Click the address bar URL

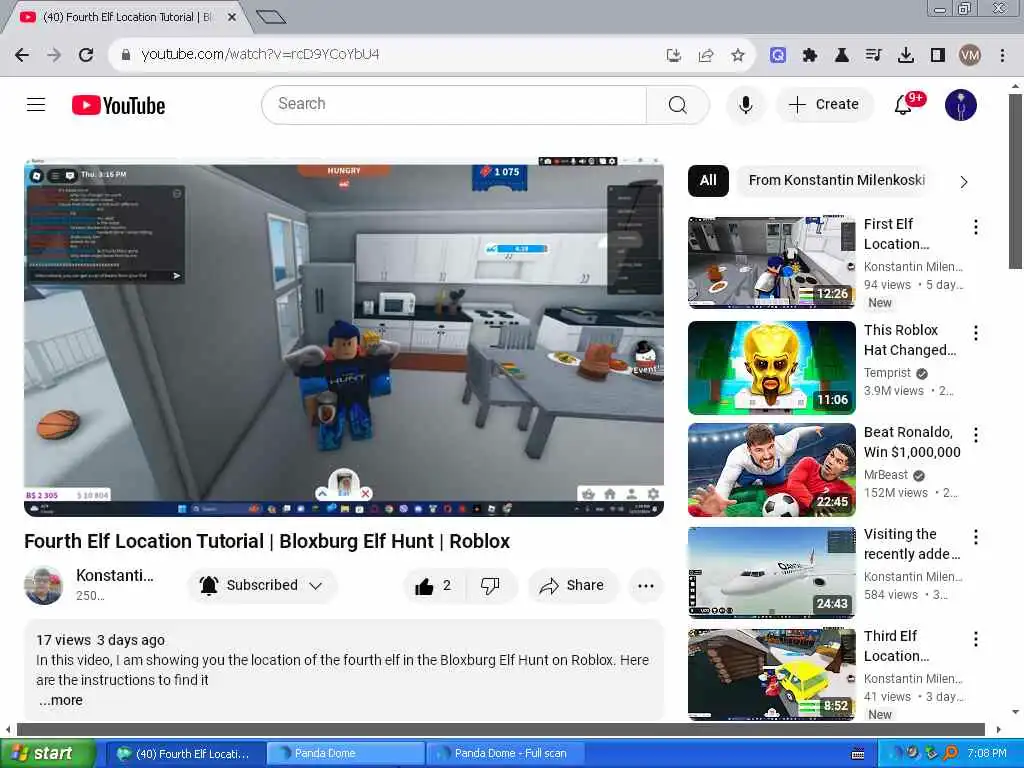coord(260,54)
